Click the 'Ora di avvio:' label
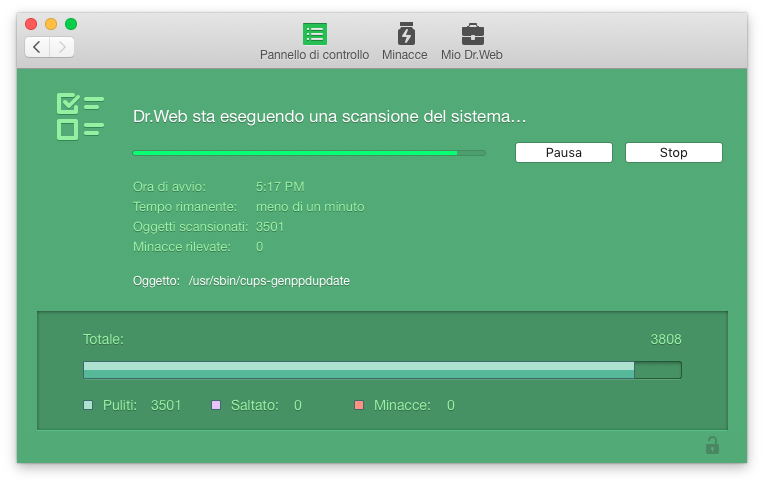 click(169, 187)
